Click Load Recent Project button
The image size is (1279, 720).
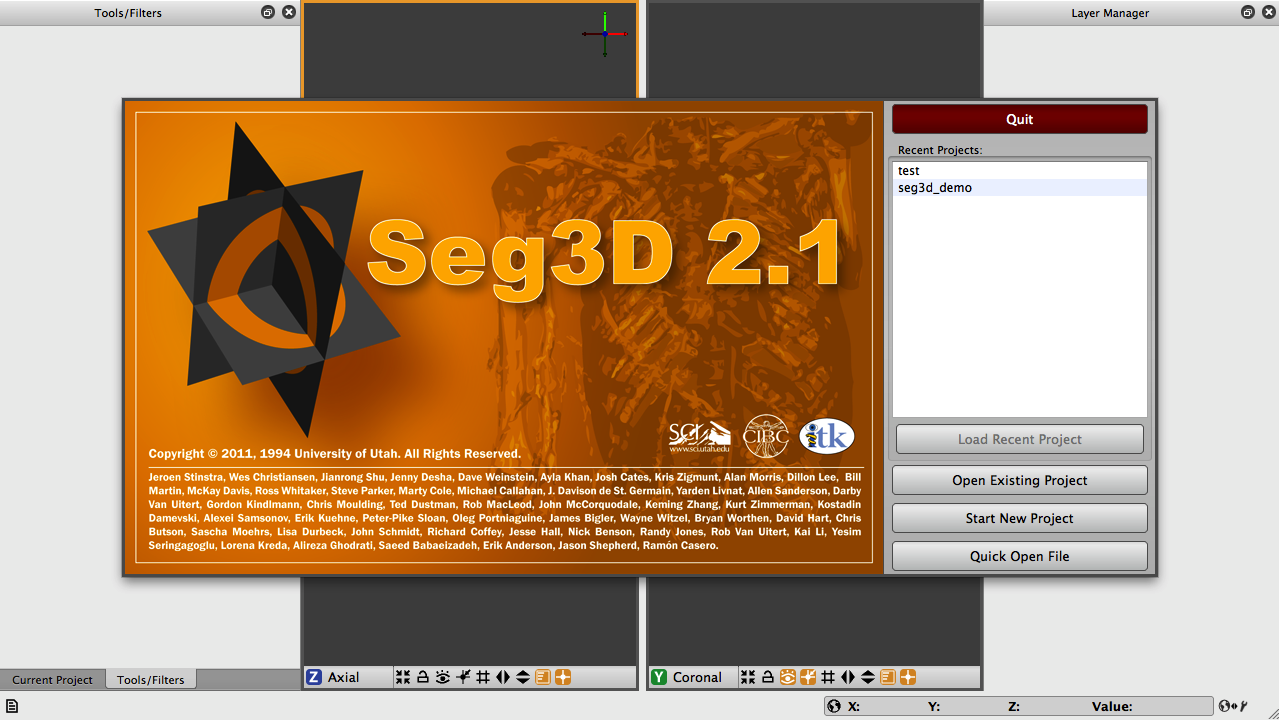(1020, 439)
